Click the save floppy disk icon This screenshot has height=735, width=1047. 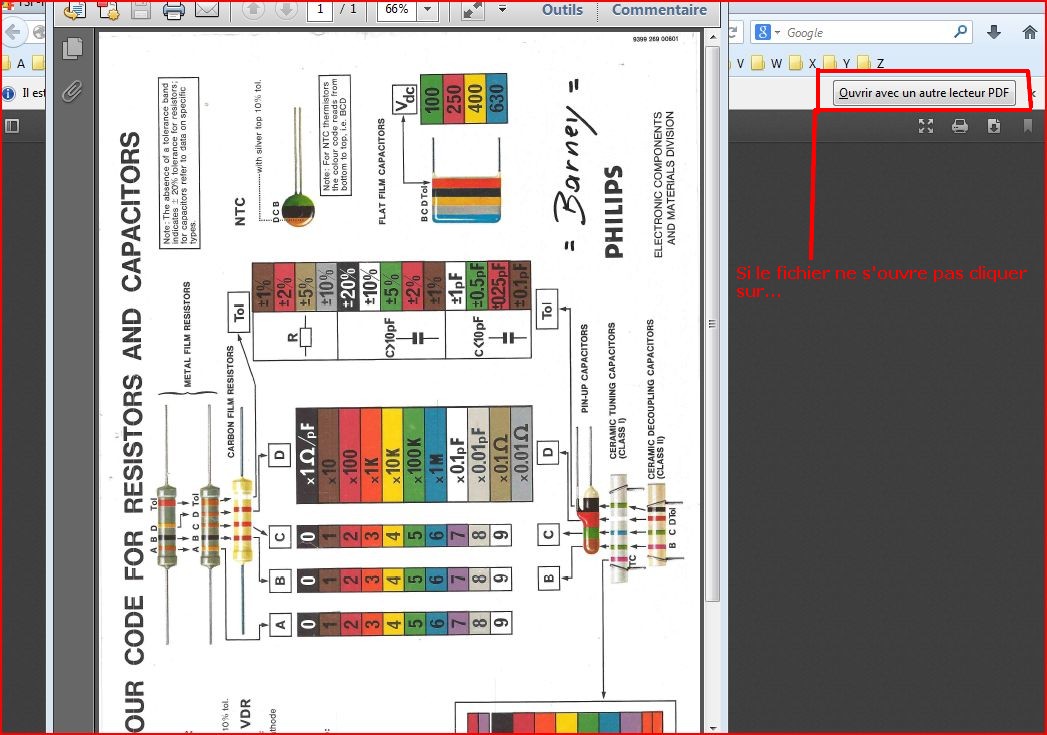(141, 11)
